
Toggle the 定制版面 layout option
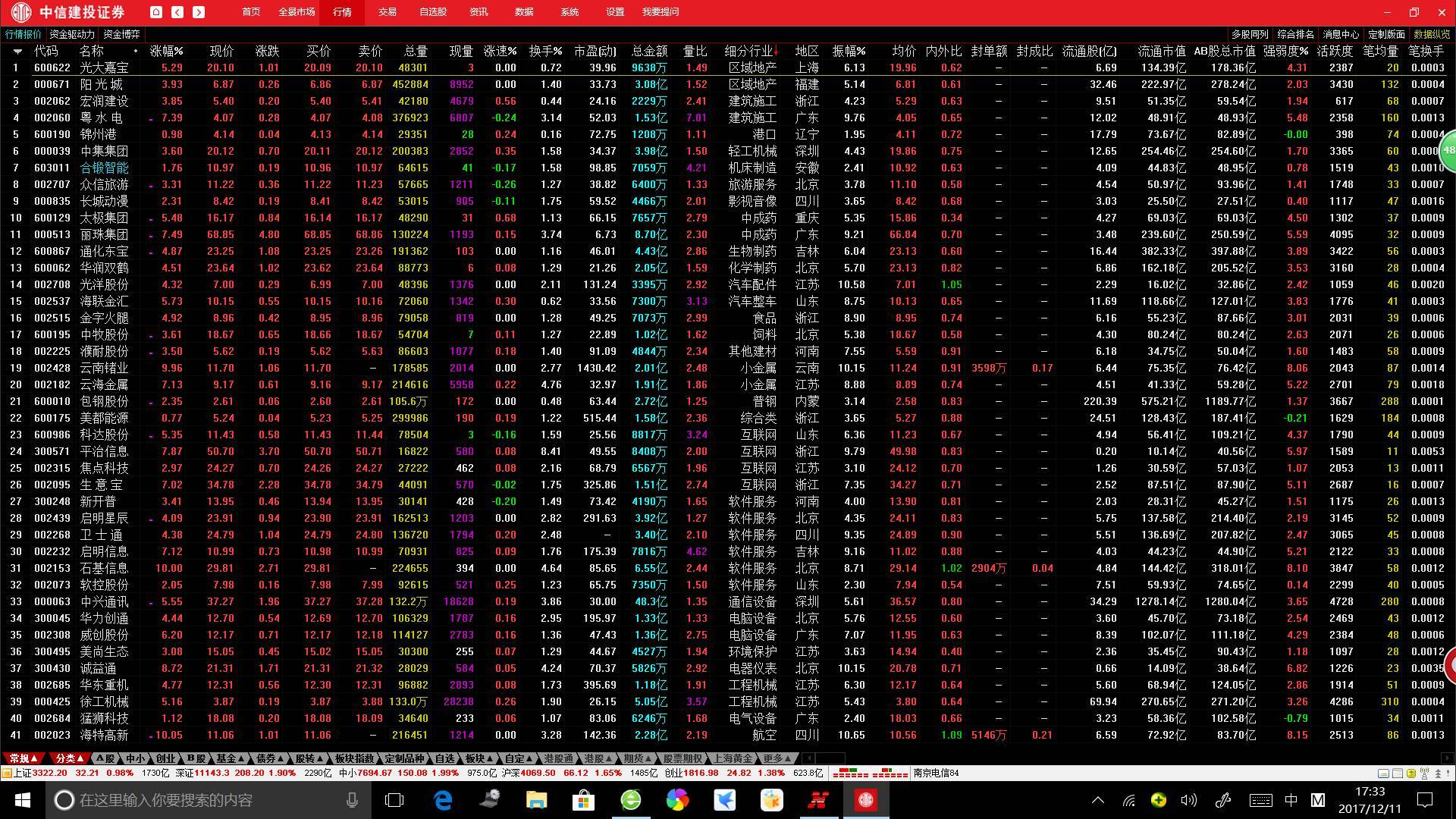tap(1386, 34)
